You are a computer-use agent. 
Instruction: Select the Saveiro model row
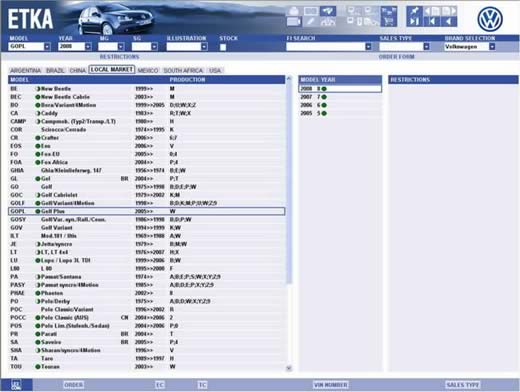(147, 342)
